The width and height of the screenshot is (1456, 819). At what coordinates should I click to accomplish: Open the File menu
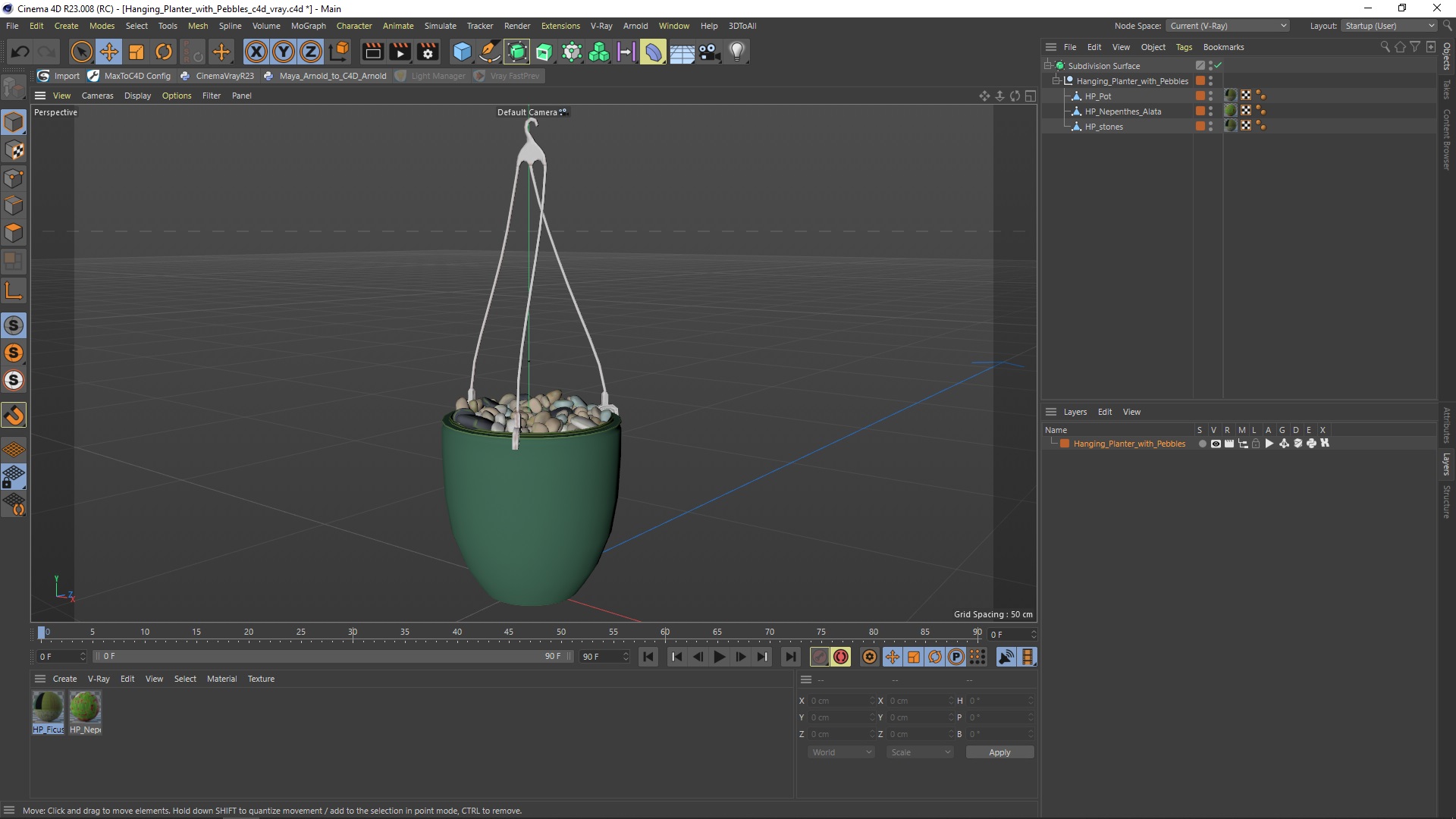(x=12, y=26)
